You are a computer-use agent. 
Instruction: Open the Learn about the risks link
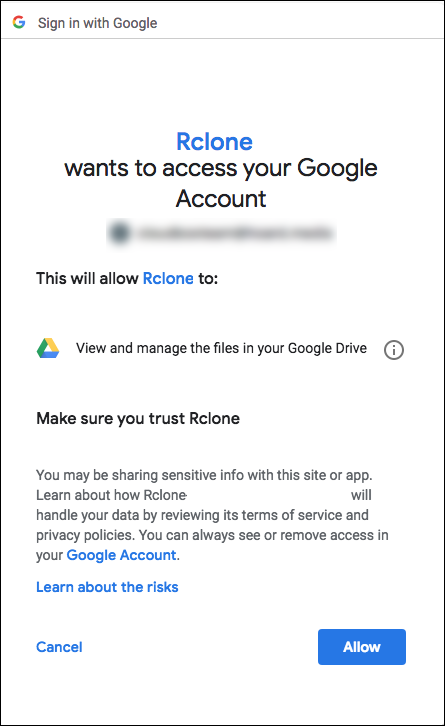click(107, 587)
